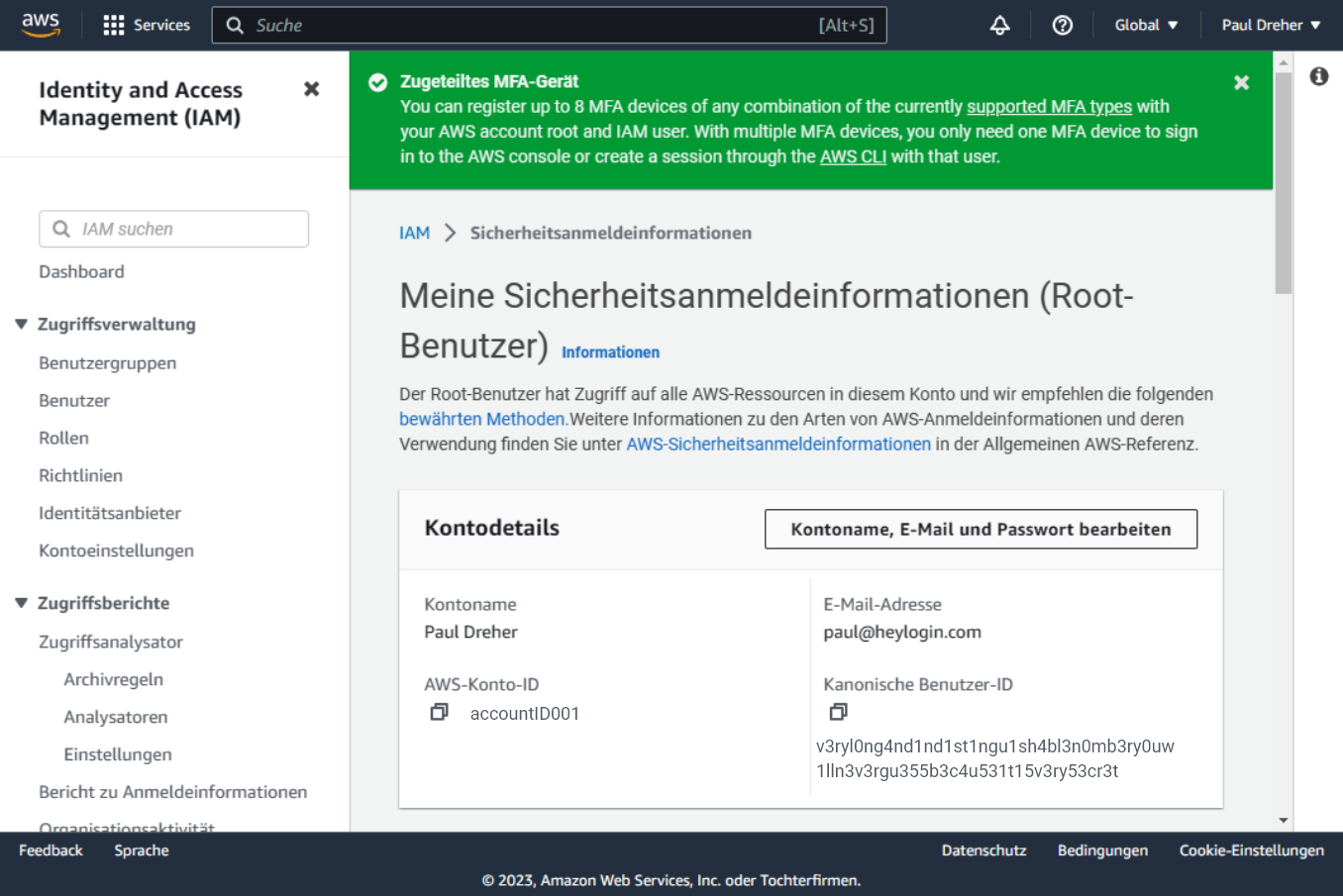Focus the top Suche search field
This screenshot has height=896, width=1343.
coord(550,25)
